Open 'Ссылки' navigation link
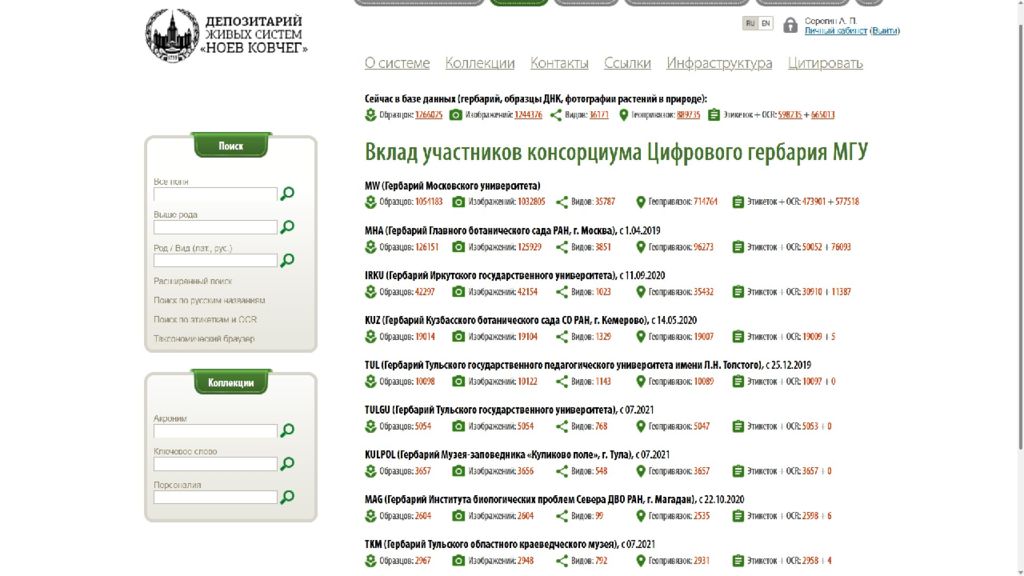 (627, 63)
